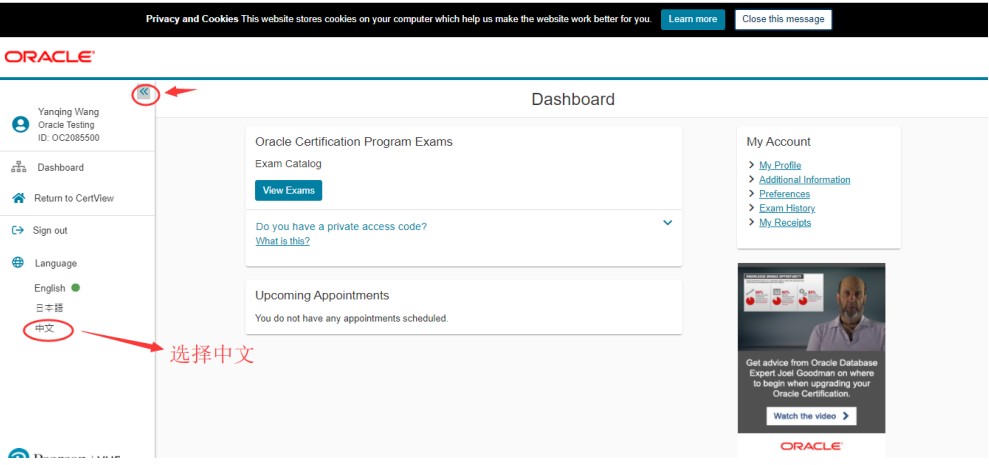Open the What is this? link
Viewport: 989px width, 465px height.
[x=283, y=241]
